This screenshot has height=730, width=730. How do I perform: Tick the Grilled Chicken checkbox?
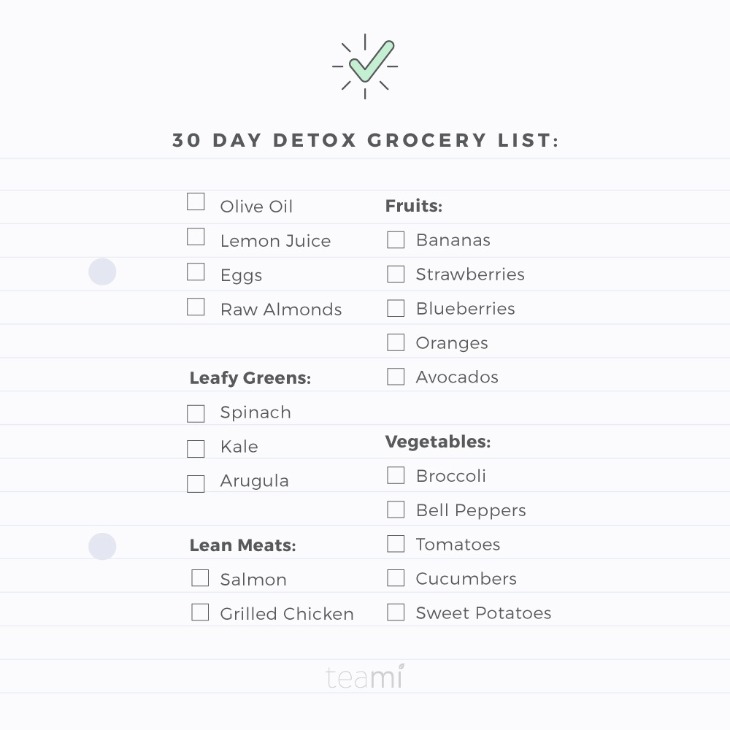[200, 612]
